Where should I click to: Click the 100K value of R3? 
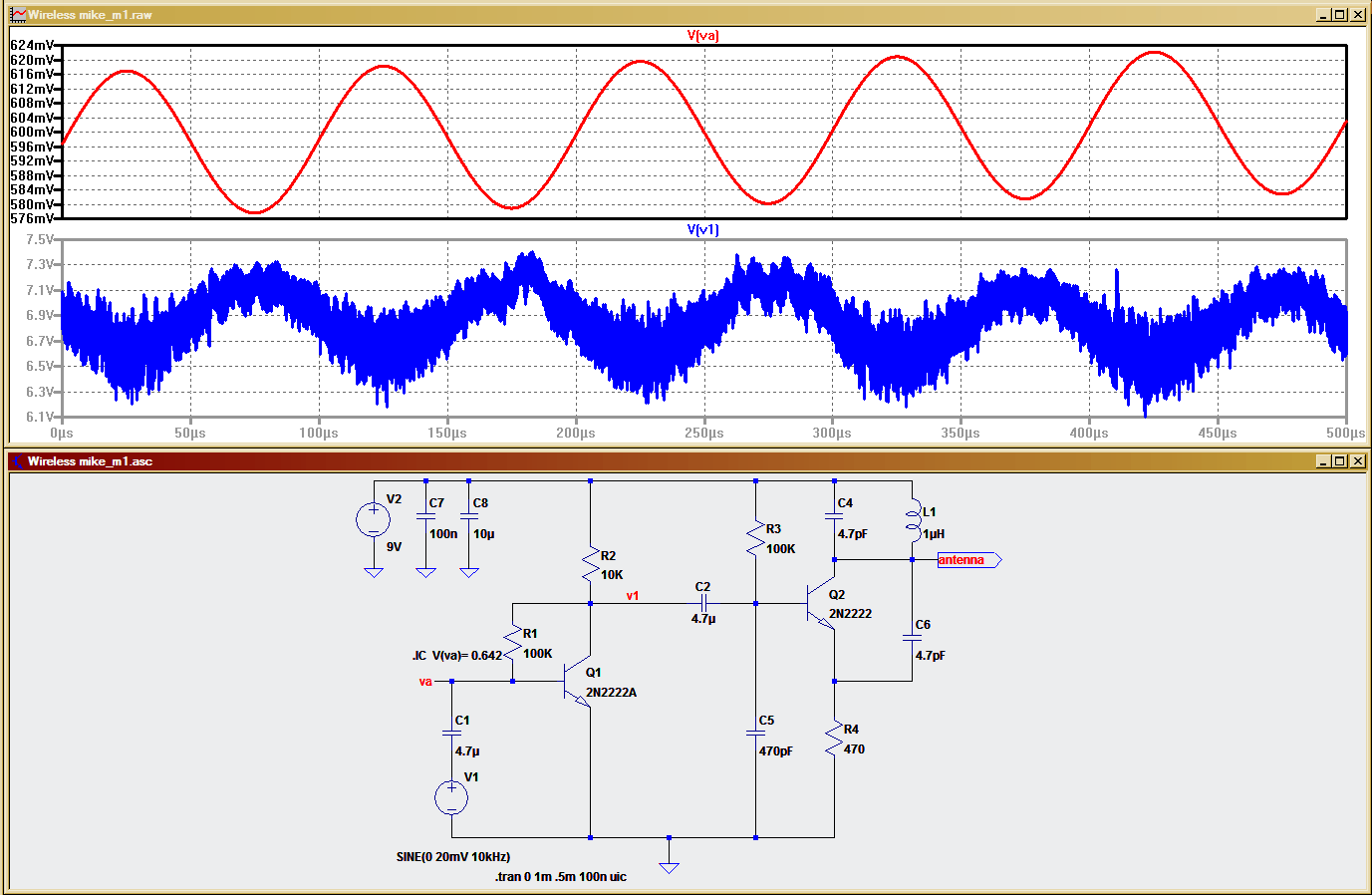[780, 549]
